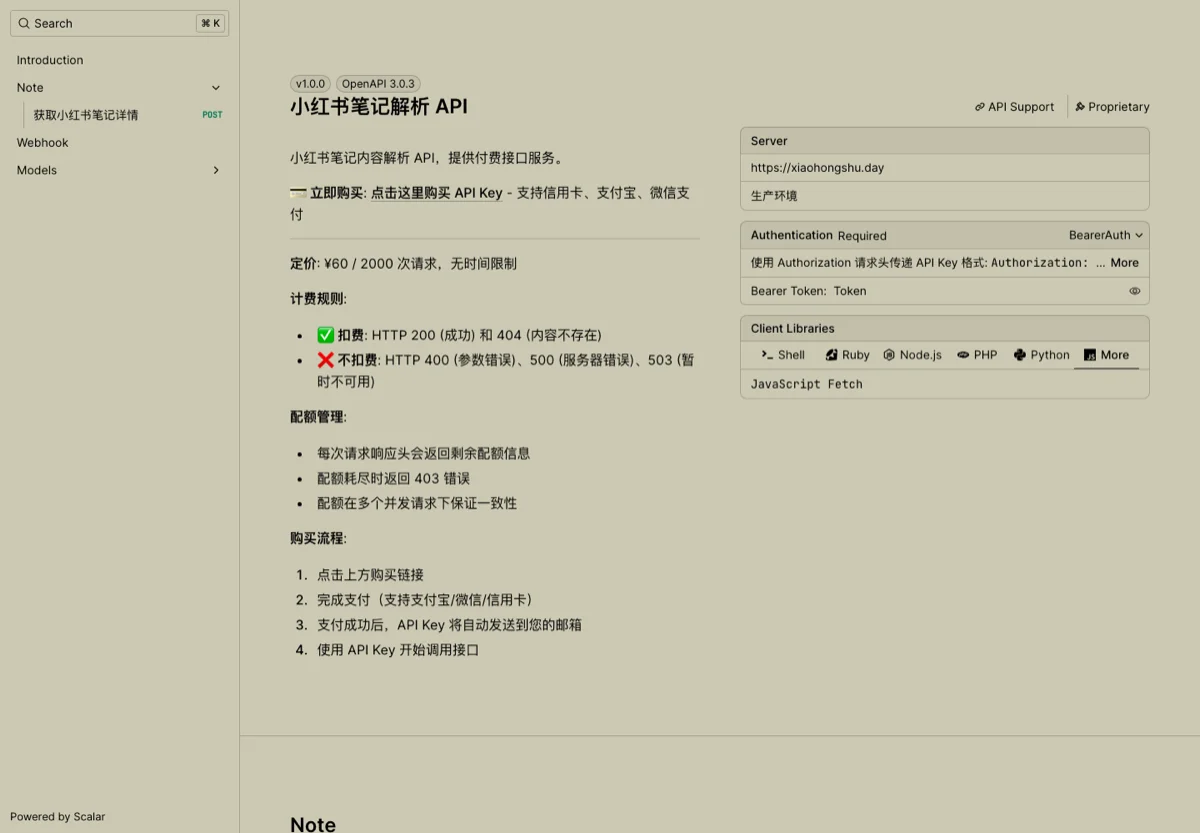Collapse the Note section chevron
The height and width of the screenshot is (833, 1200).
216,88
